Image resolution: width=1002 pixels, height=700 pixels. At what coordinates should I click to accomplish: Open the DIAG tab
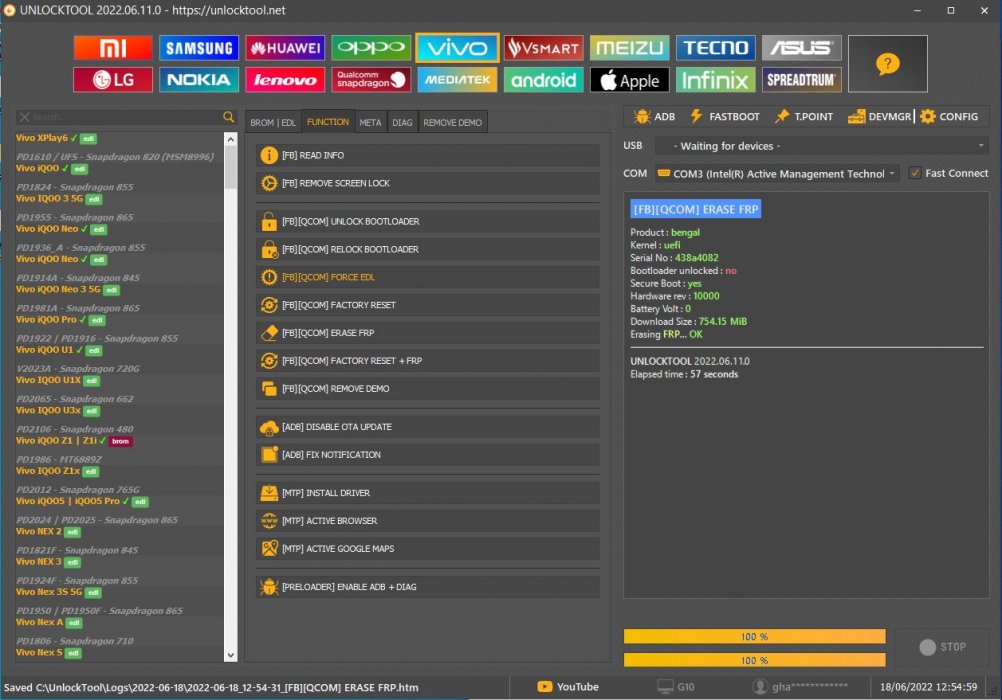402,123
